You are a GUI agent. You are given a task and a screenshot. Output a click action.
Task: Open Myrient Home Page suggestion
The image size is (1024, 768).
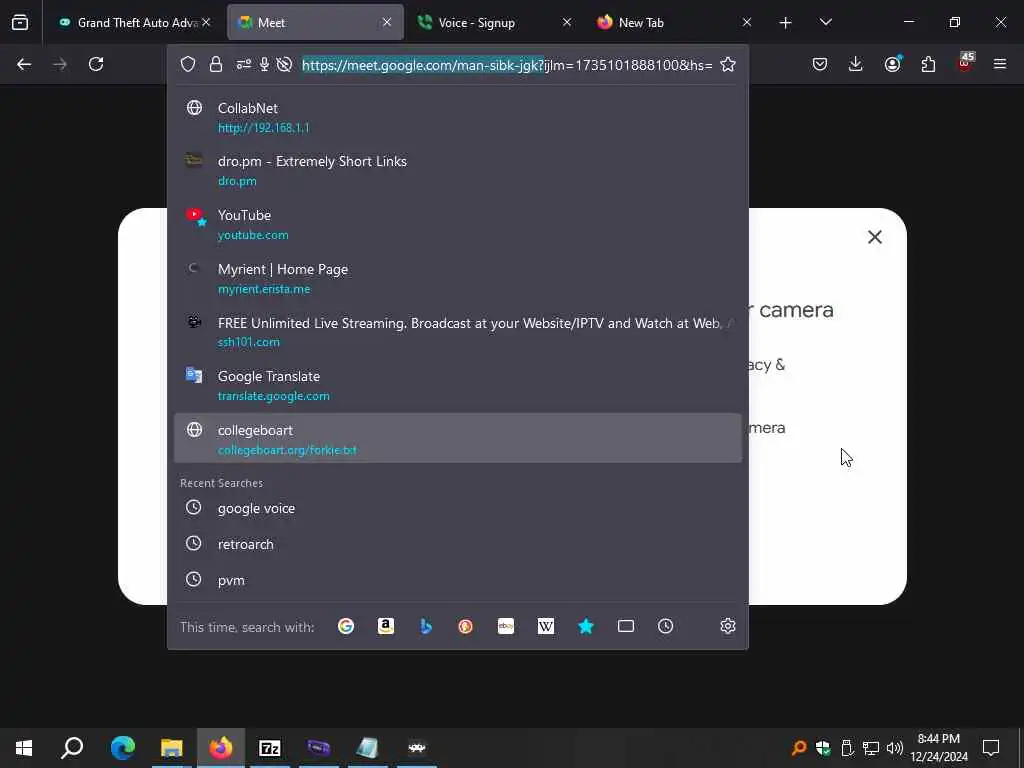tap(457, 278)
